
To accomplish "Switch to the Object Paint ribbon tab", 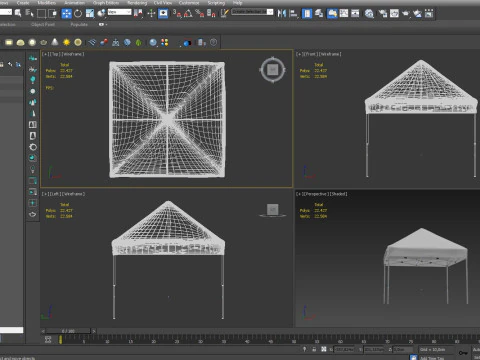I will click(43, 24).
